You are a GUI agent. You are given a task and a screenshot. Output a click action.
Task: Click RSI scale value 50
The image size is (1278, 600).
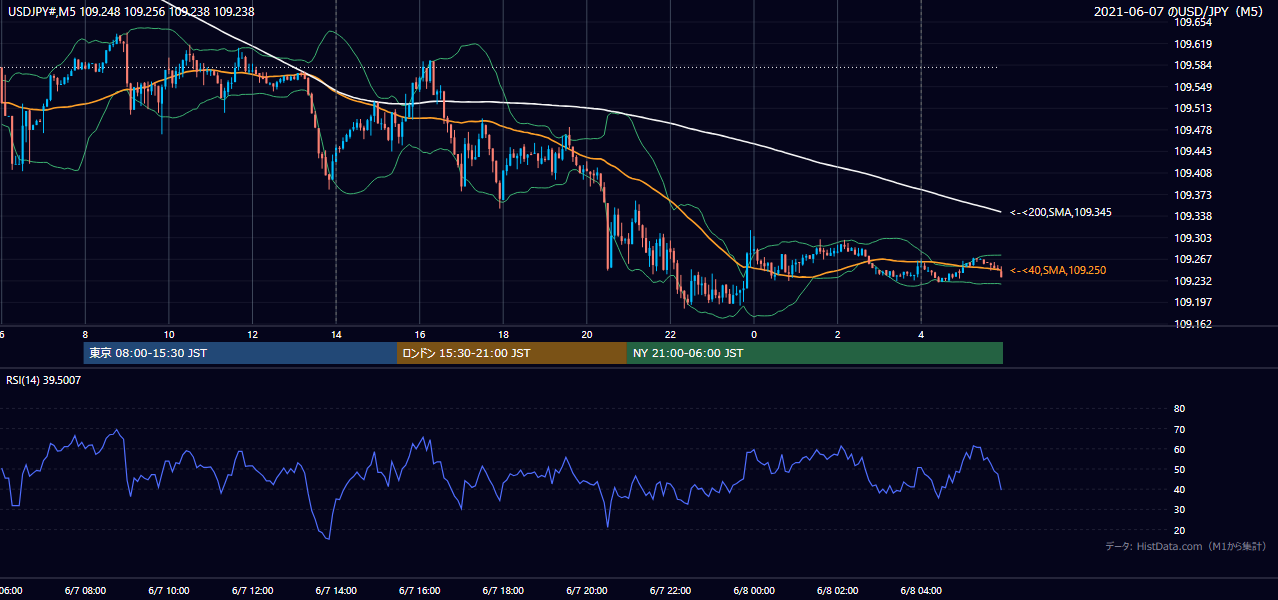(x=1179, y=469)
